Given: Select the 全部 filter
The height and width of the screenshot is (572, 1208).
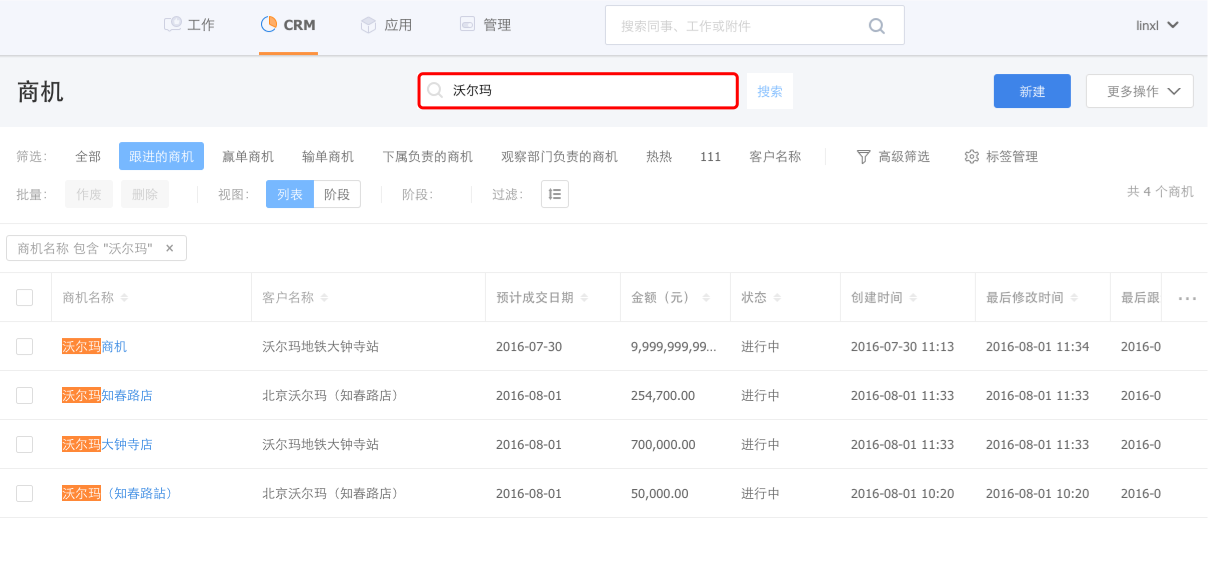Looking at the screenshot, I should (x=88, y=156).
